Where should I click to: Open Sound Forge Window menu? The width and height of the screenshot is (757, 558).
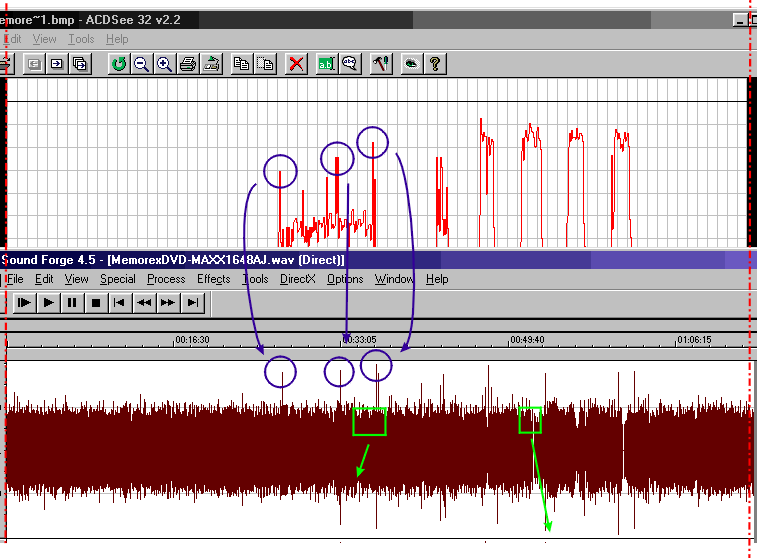pos(394,279)
